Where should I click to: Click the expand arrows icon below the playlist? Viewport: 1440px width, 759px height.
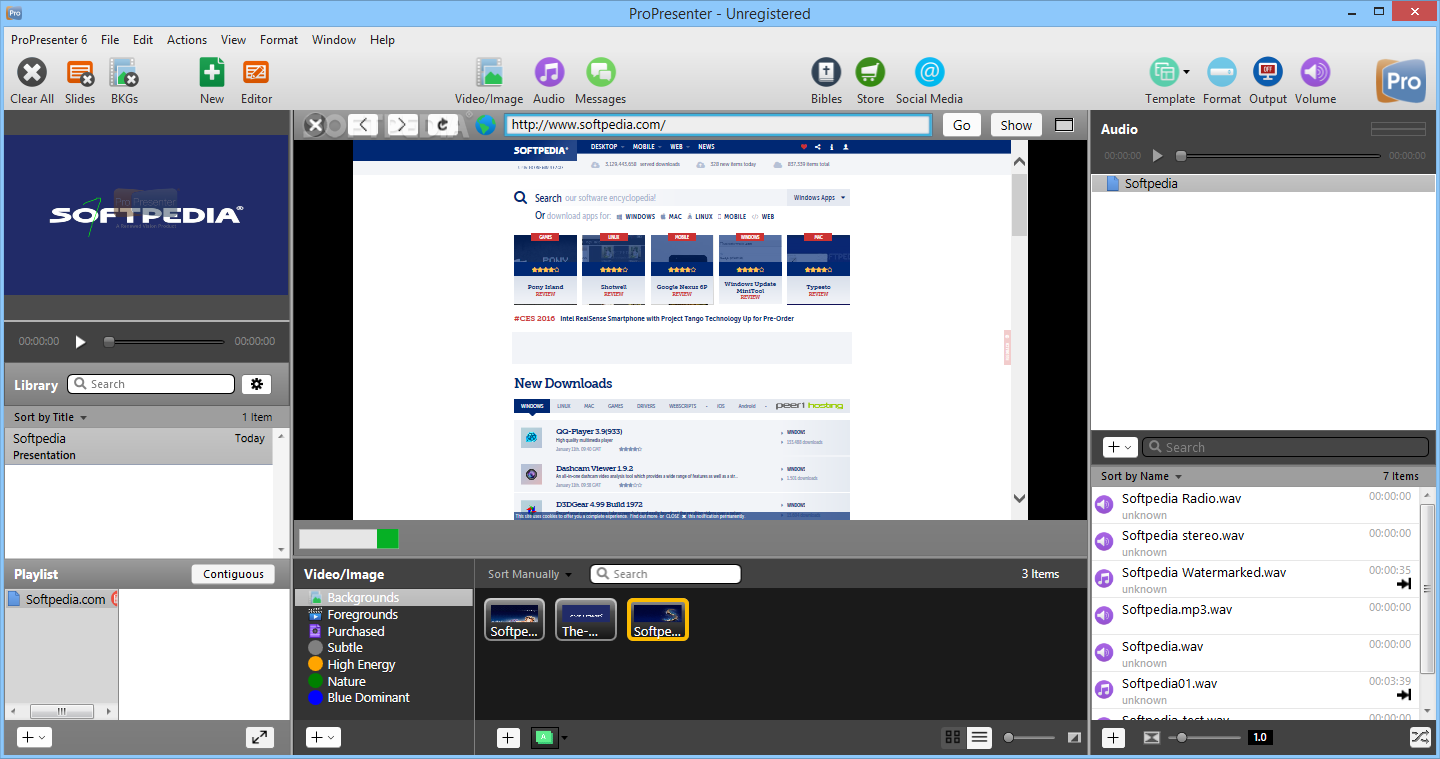click(260, 738)
